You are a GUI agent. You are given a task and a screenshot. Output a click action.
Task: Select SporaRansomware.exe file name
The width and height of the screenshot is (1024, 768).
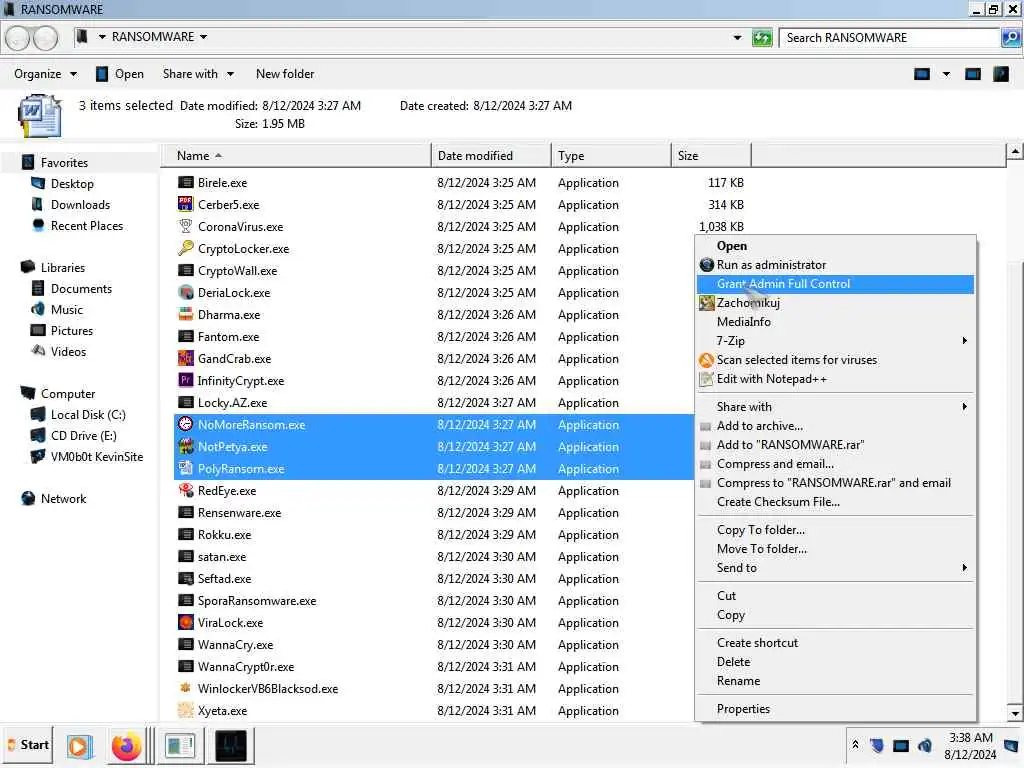[x=257, y=601]
